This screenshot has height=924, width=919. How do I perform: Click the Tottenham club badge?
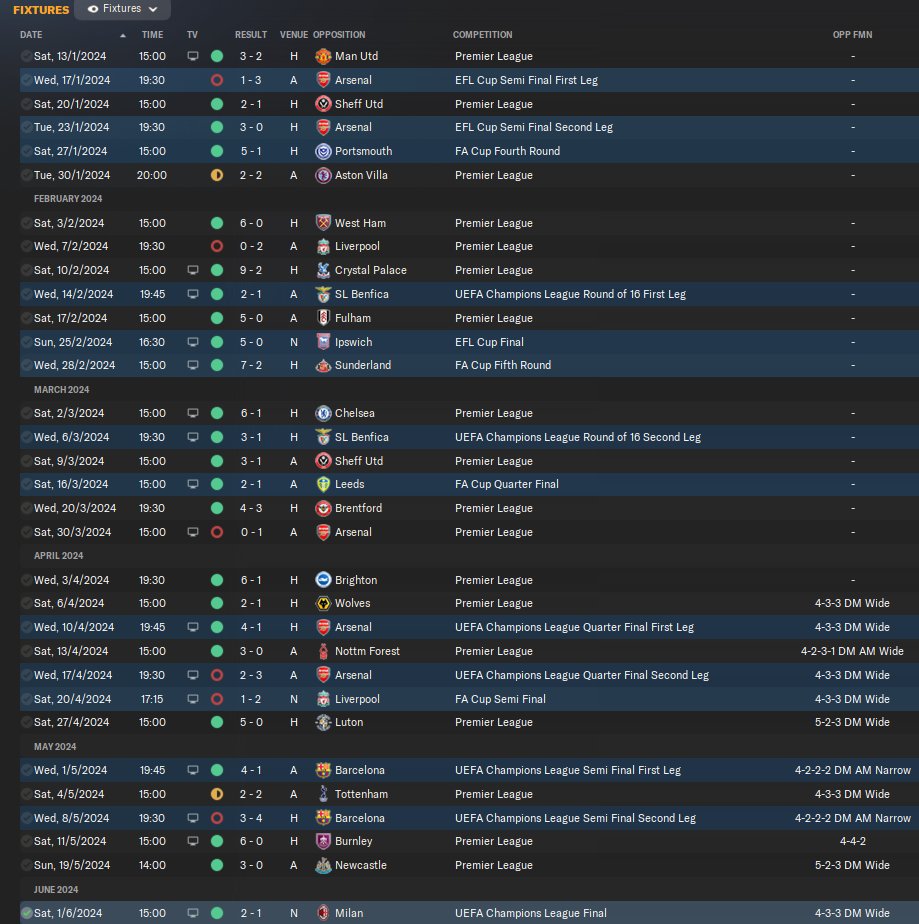pyautogui.click(x=323, y=794)
